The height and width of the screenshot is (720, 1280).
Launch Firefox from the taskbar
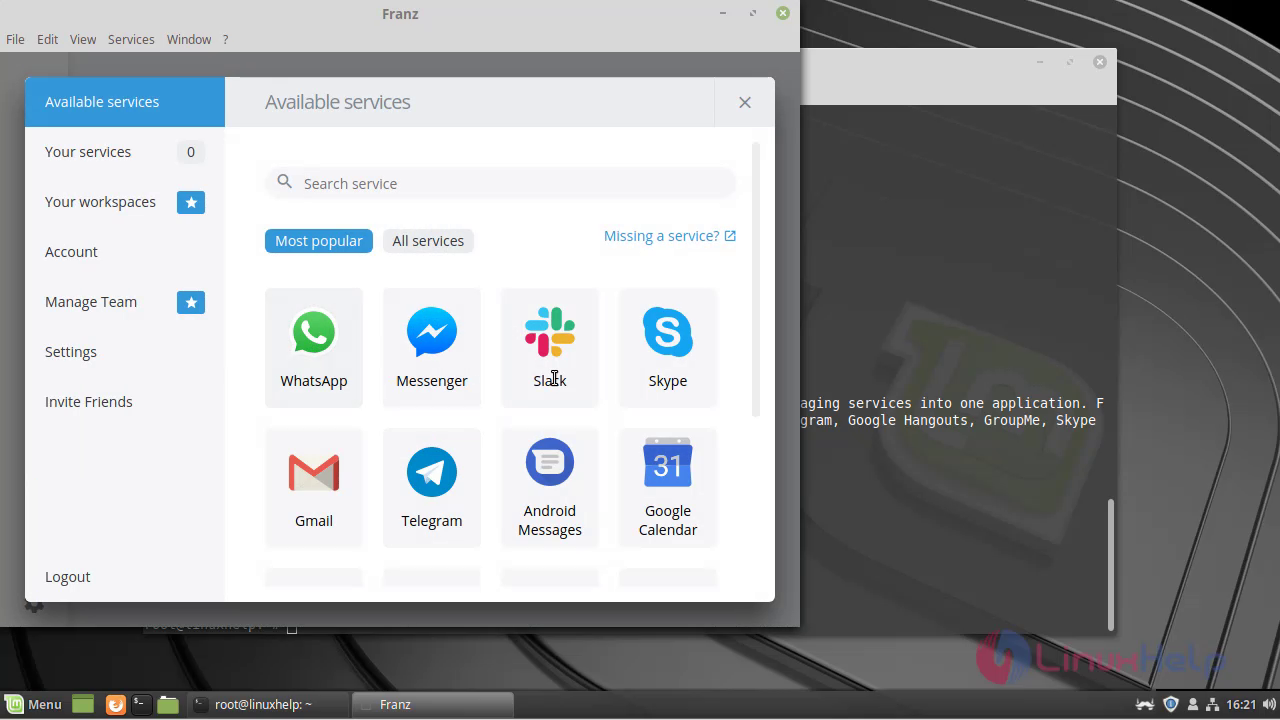(115, 704)
